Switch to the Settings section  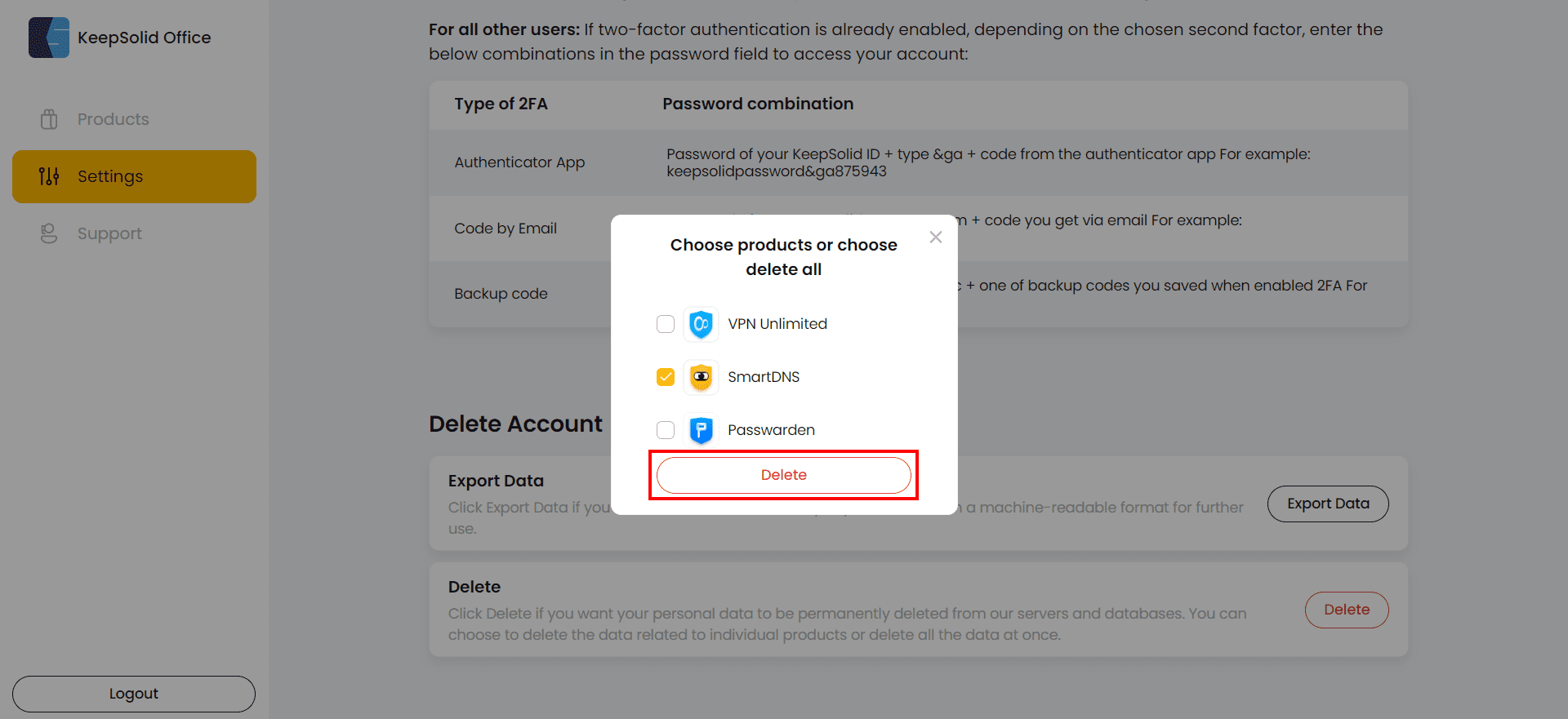pos(109,176)
